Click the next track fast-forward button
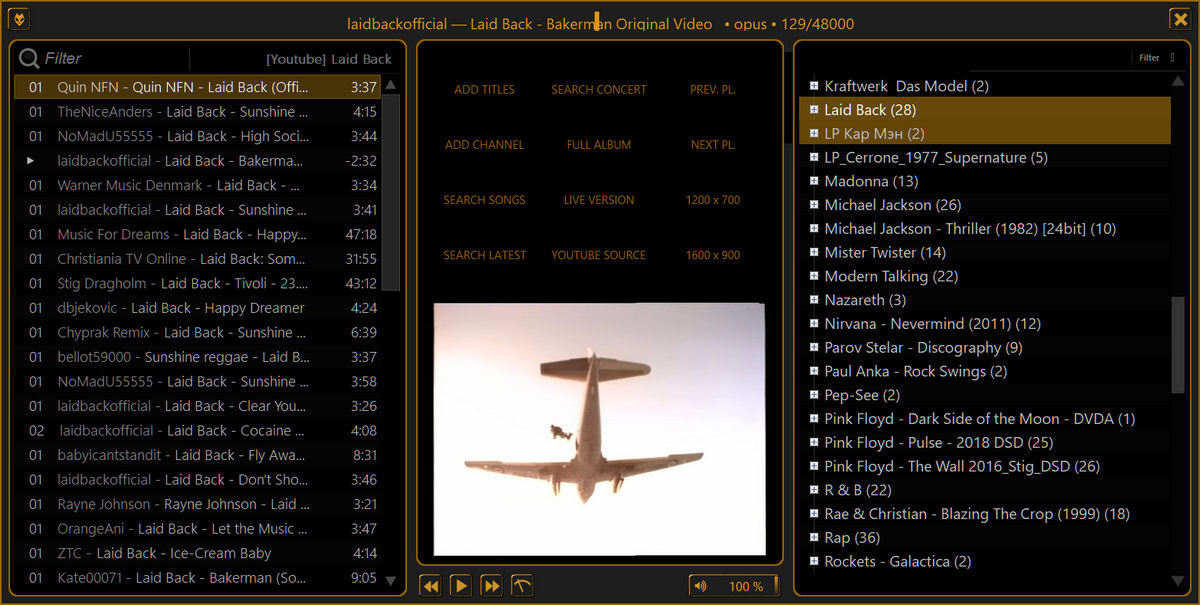 [x=492, y=585]
